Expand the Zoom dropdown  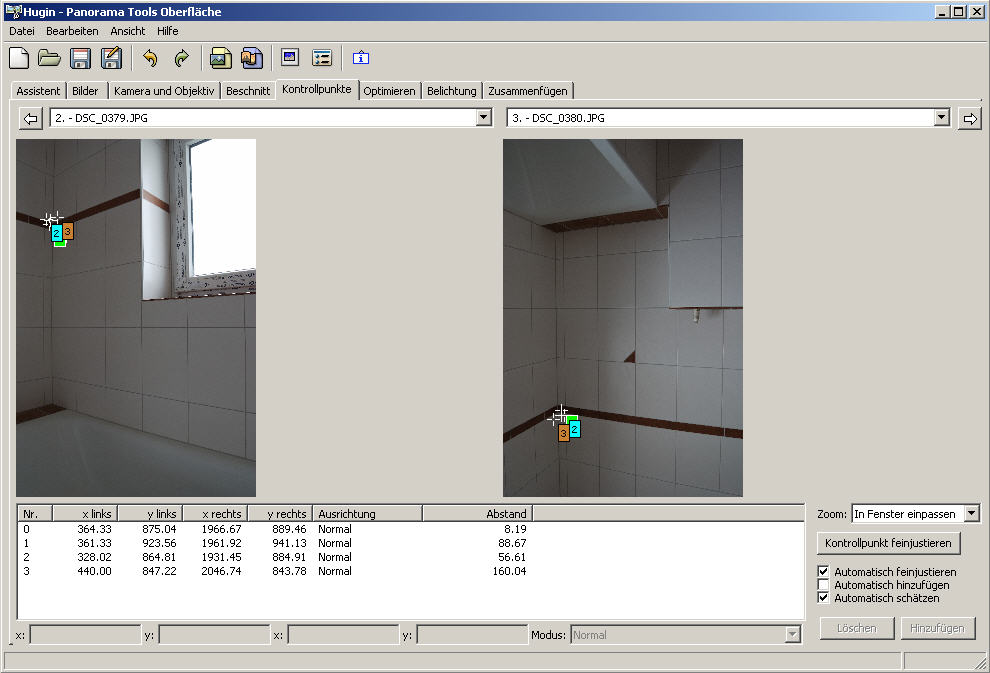coord(971,514)
